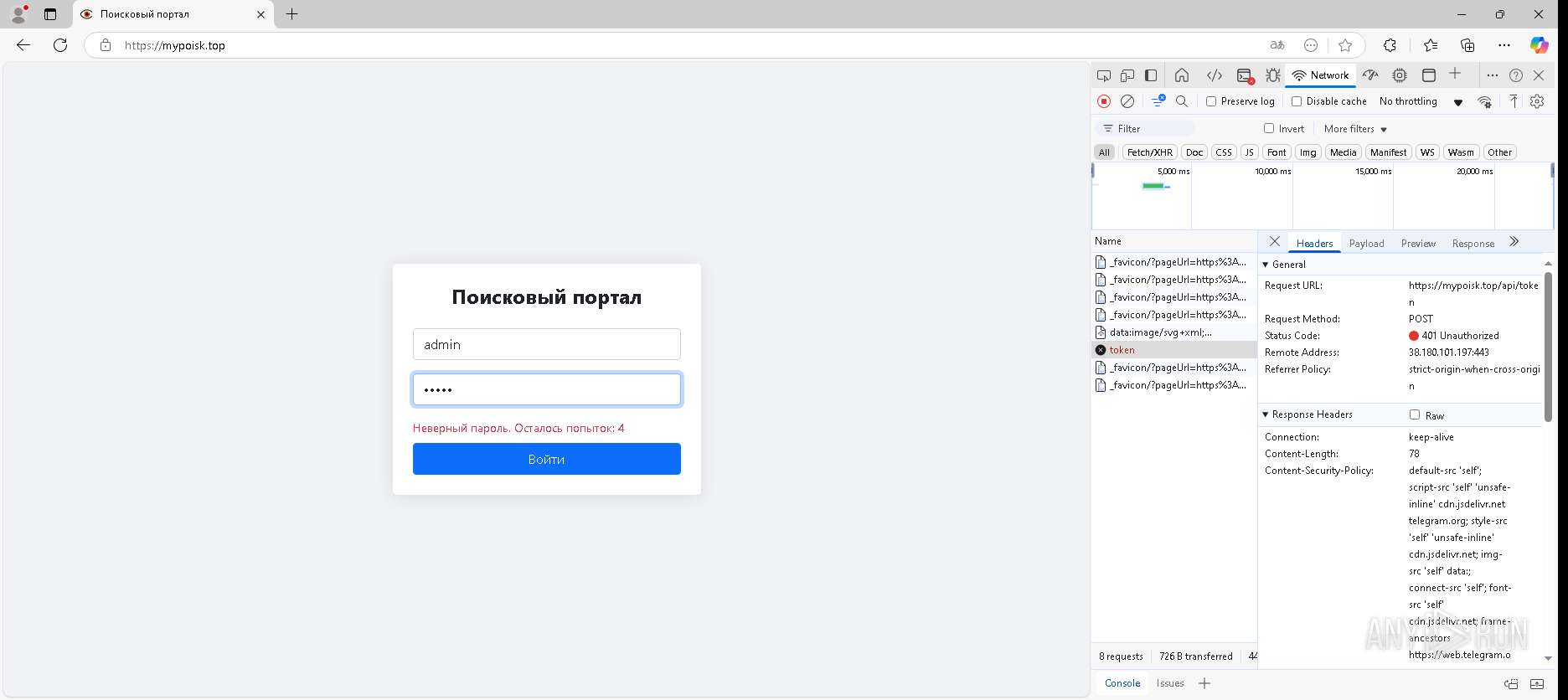Switch to Response tab
Viewport: 1568px width, 700px height.
click(1473, 244)
